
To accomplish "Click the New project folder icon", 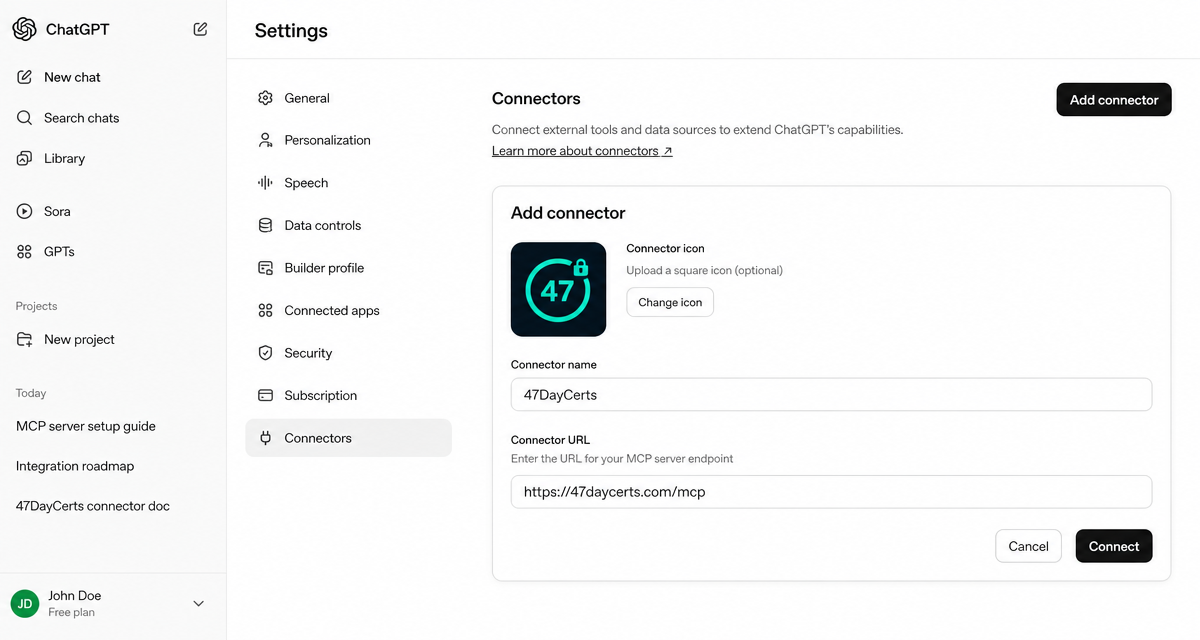I will pos(25,339).
